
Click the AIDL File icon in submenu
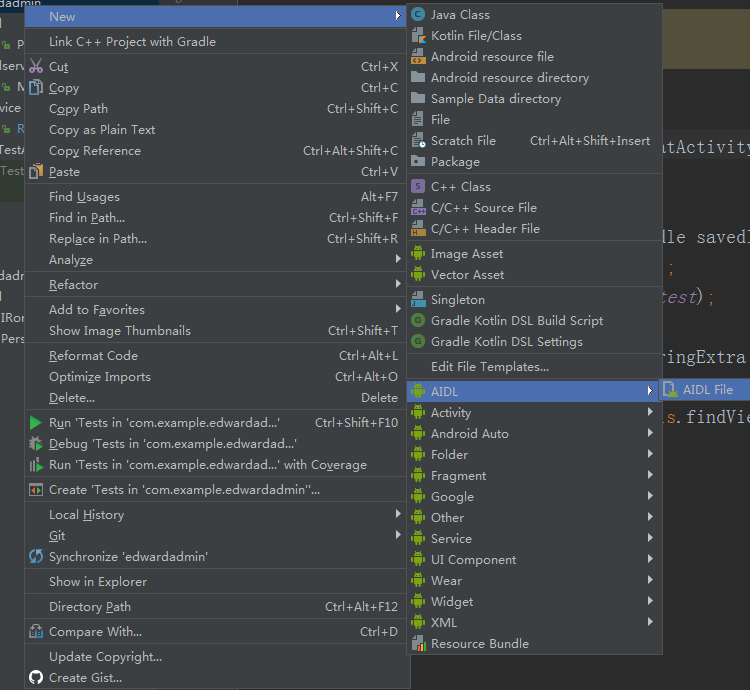(670, 390)
